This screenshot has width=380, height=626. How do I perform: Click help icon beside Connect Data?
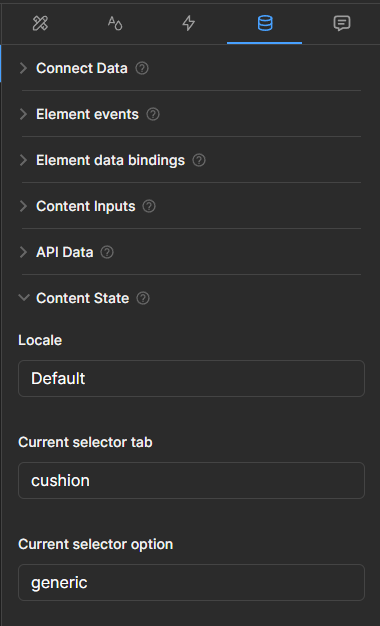(x=142, y=68)
